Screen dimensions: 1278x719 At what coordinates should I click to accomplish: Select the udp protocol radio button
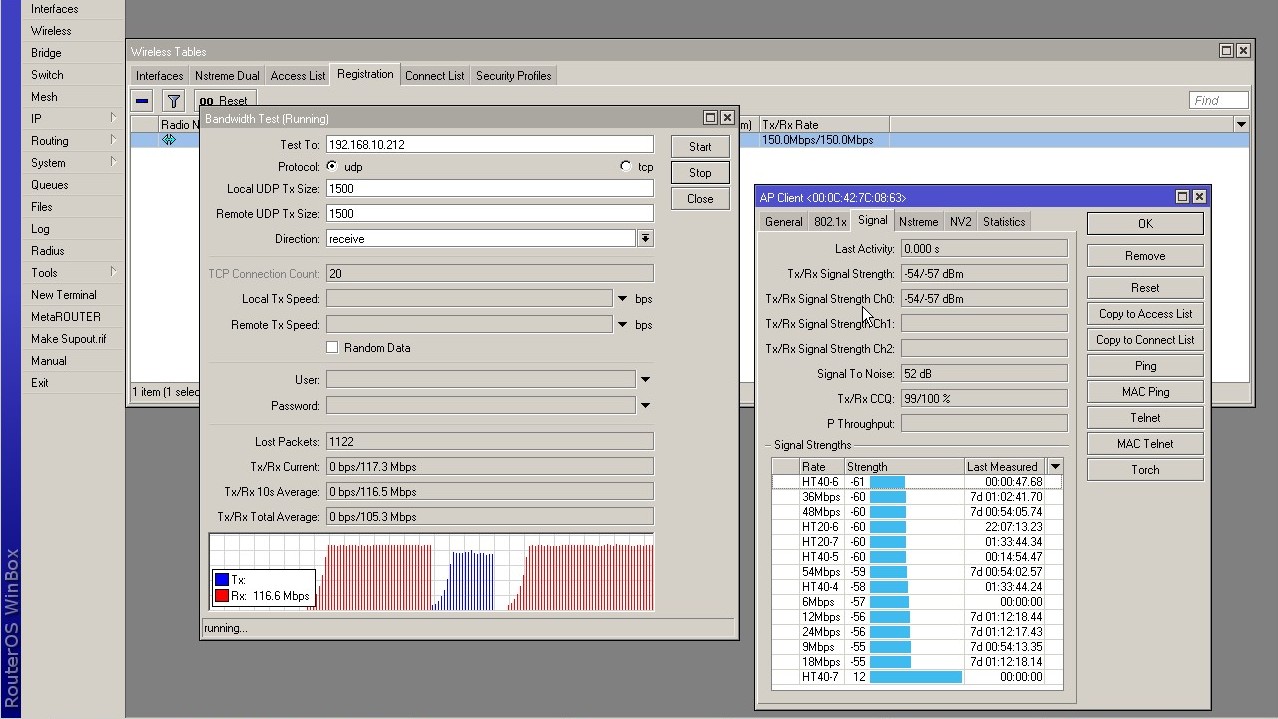pyautogui.click(x=332, y=167)
